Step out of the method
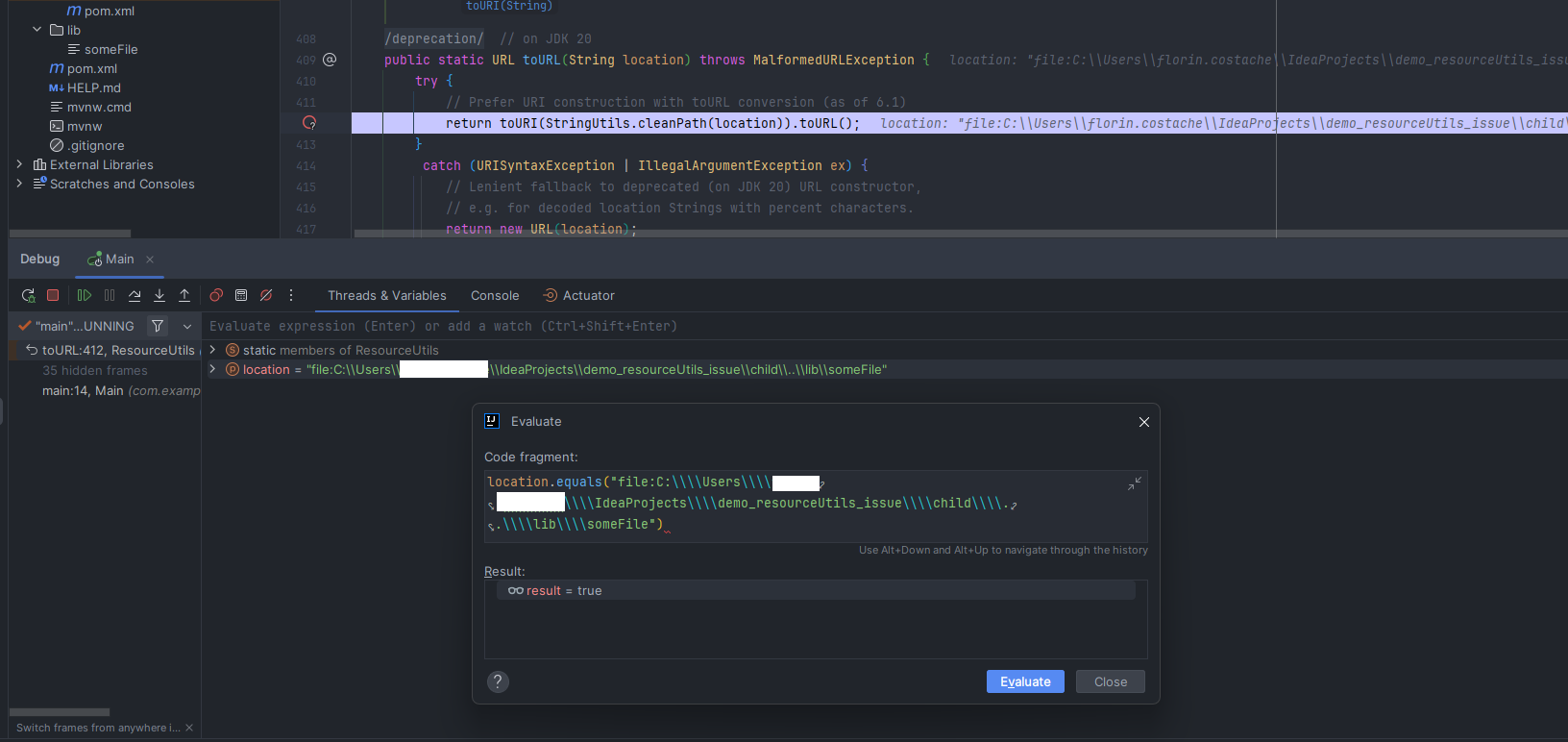Screen dimensions: 1568x742 pyautogui.click(x=184, y=295)
